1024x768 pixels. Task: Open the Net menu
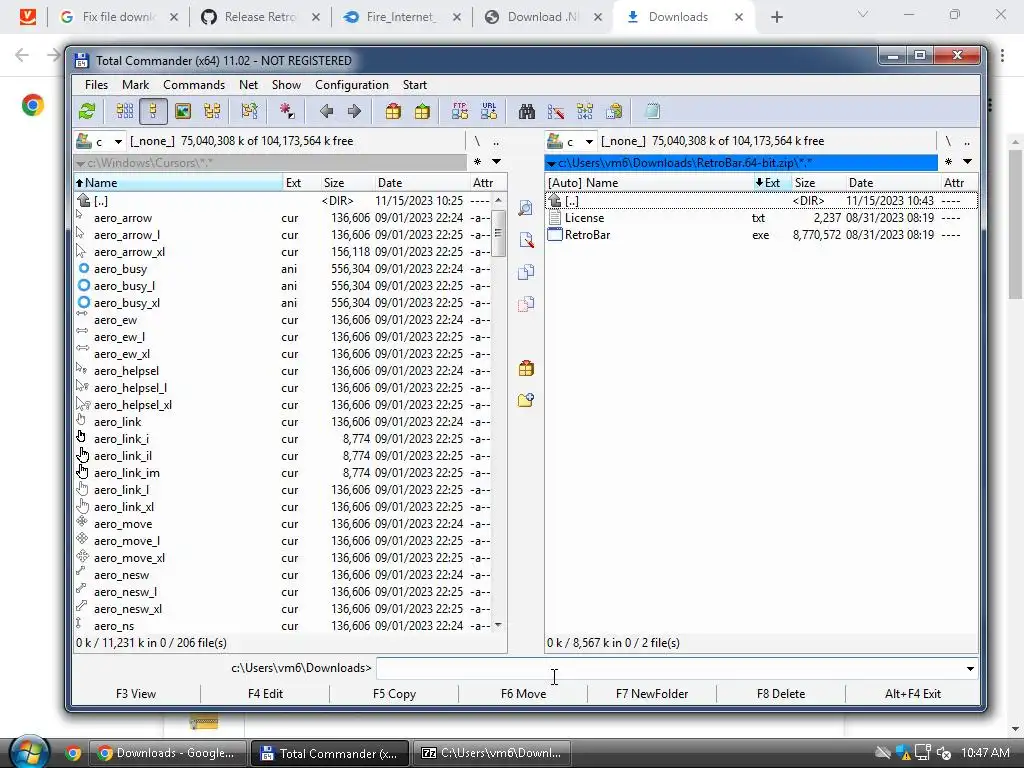[x=248, y=85]
